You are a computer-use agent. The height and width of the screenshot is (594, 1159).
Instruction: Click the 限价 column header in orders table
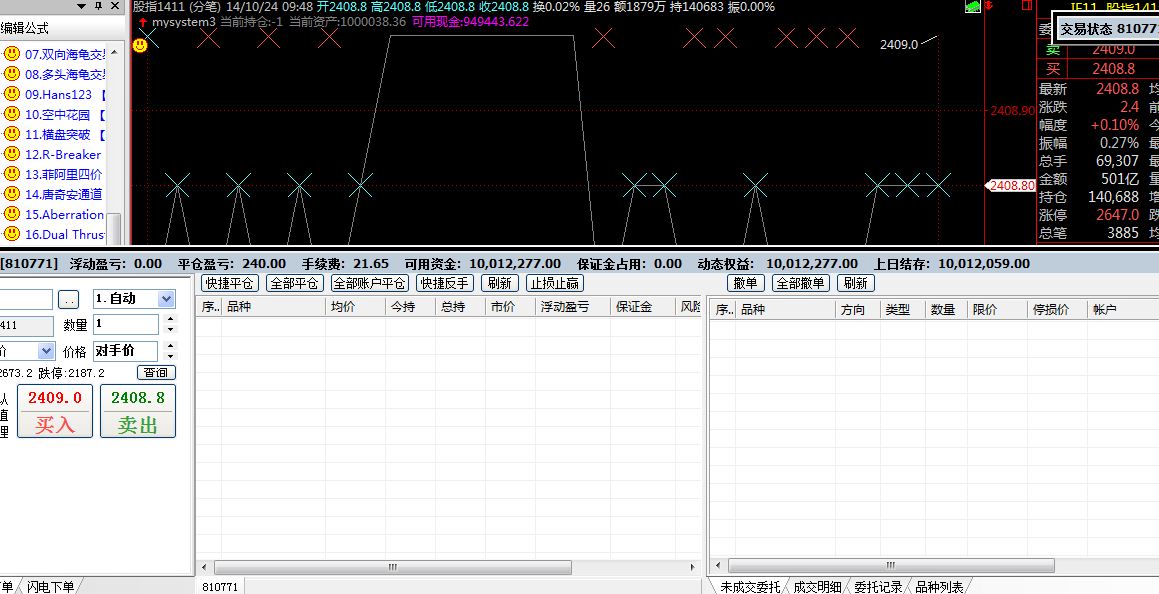997,310
